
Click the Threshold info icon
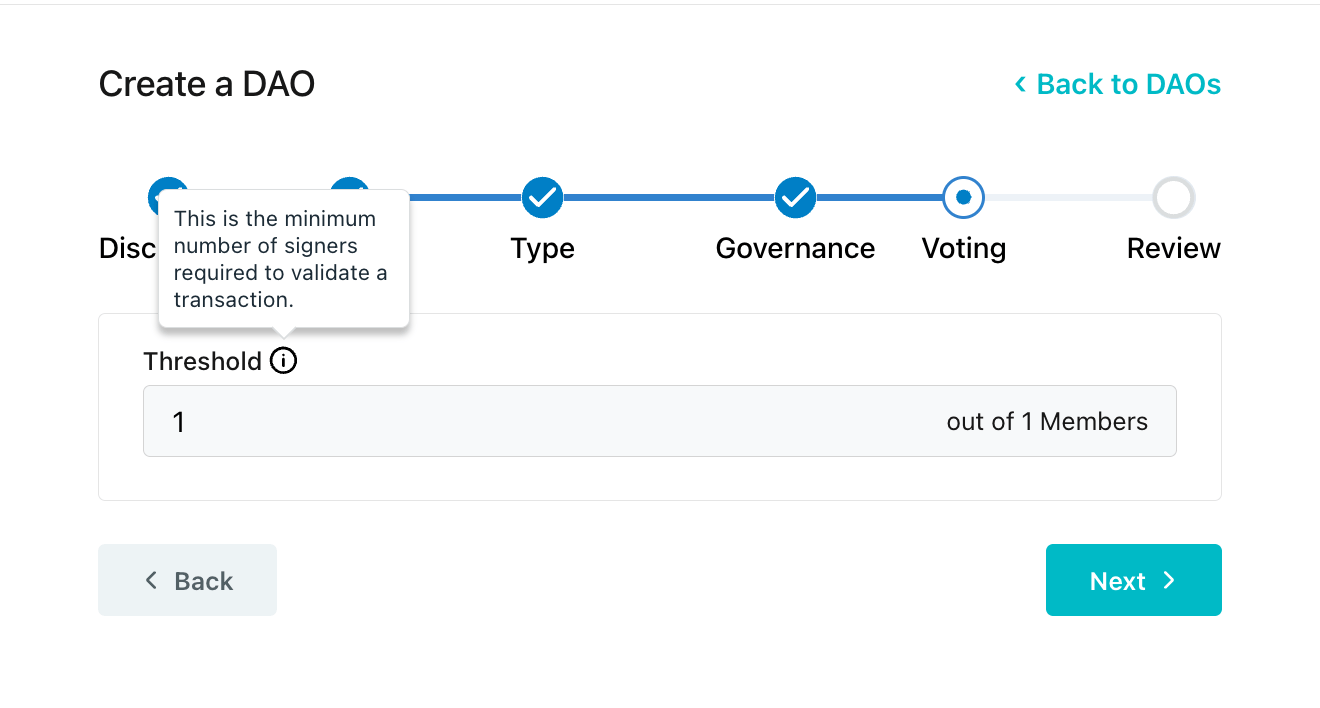[284, 361]
